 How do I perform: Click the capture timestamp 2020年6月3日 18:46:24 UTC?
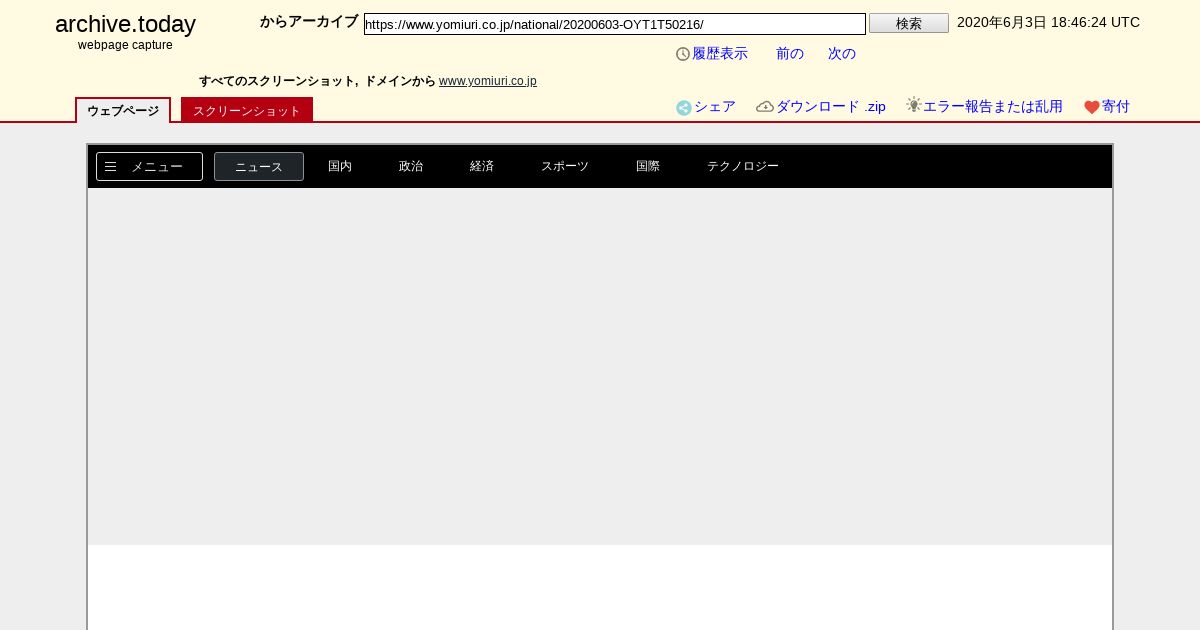[1048, 22]
